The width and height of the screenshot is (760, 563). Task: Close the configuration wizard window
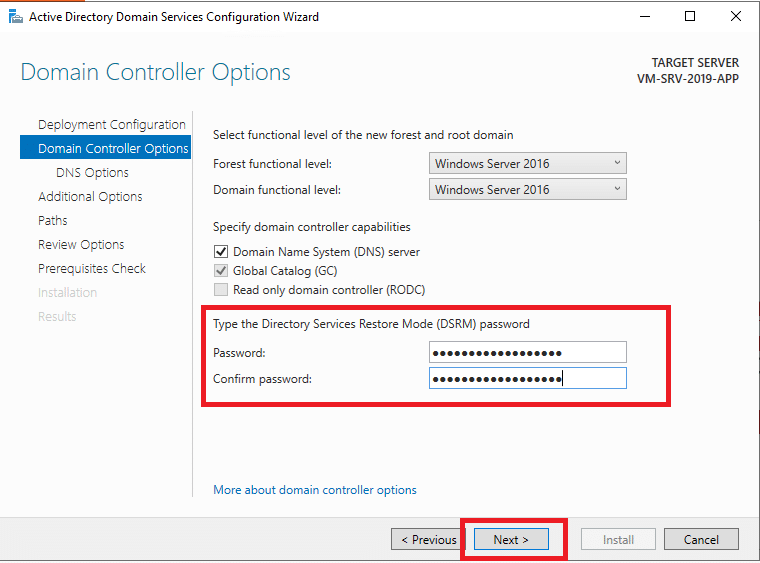pyautogui.click(x=735, y=16)
